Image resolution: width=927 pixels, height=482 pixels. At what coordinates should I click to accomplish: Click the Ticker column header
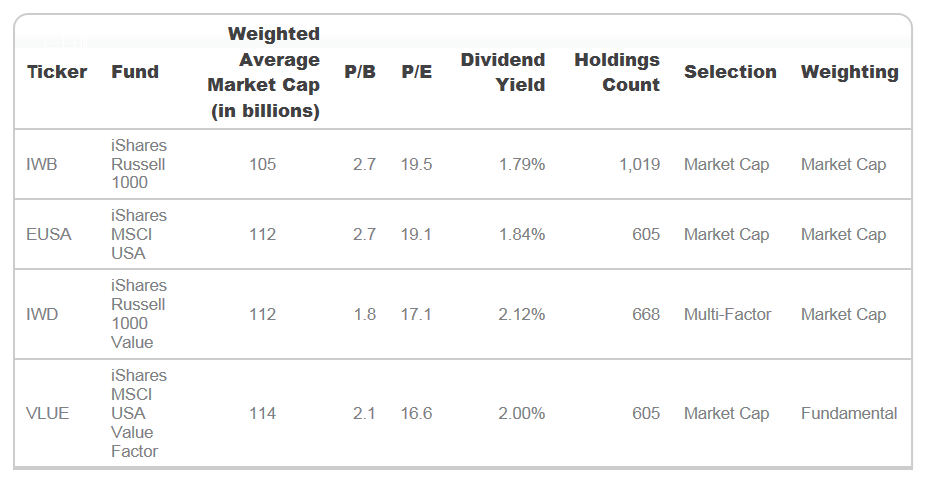coord(57,72)
